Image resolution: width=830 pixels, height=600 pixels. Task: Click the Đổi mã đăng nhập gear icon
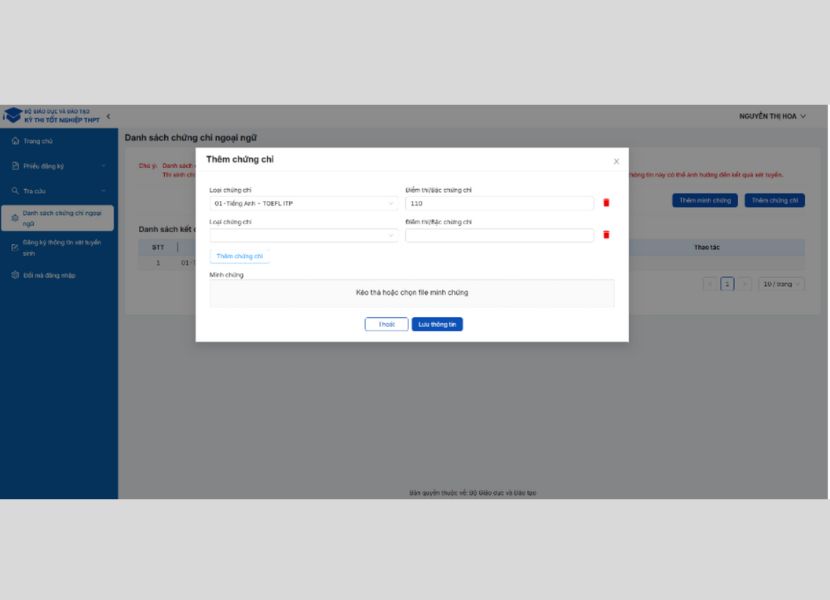pos(15,275)
